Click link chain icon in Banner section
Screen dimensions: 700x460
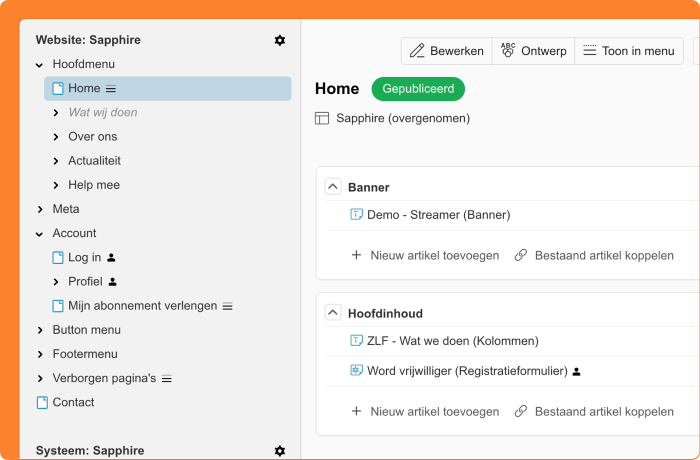click(x=521, y=255)
